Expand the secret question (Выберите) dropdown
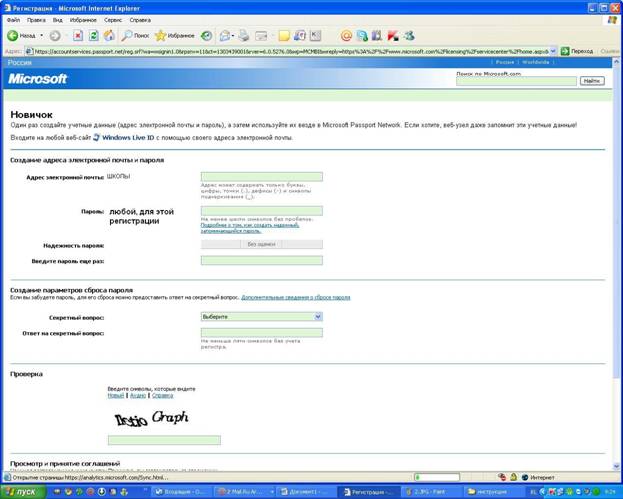Screen dimensions: 623x499 point(318,317)
